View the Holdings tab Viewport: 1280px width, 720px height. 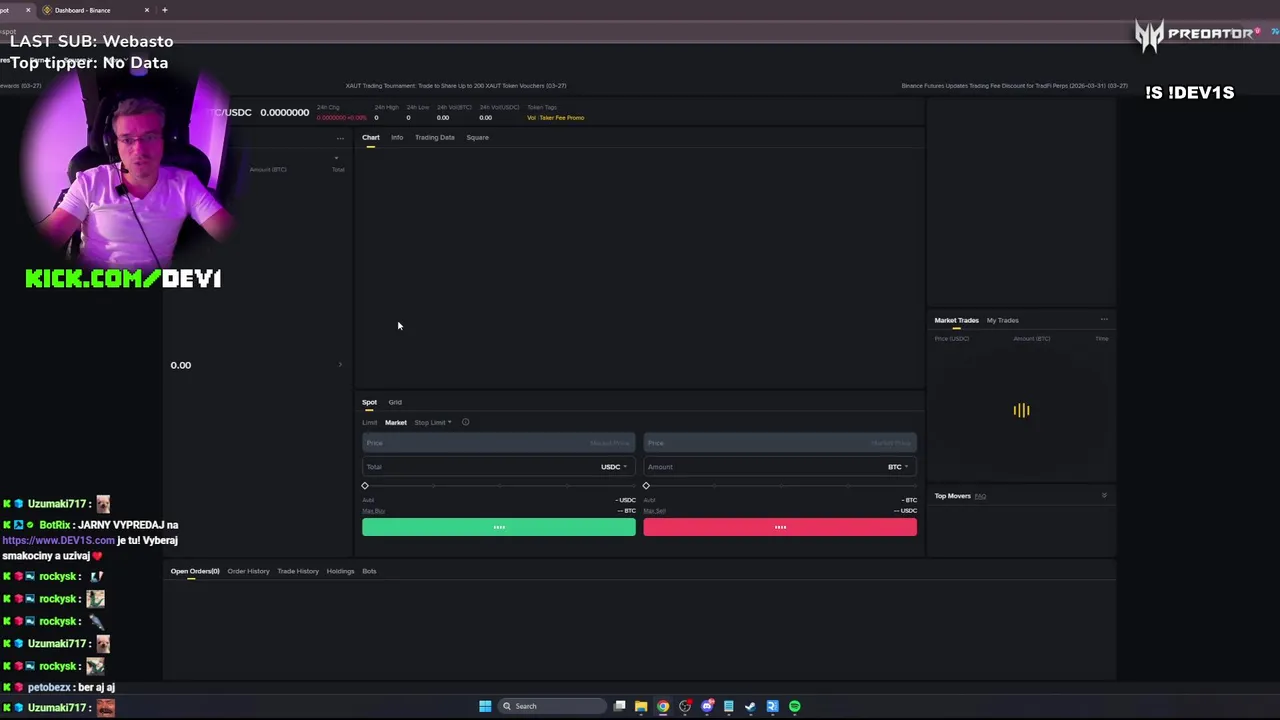pos(340,571)
